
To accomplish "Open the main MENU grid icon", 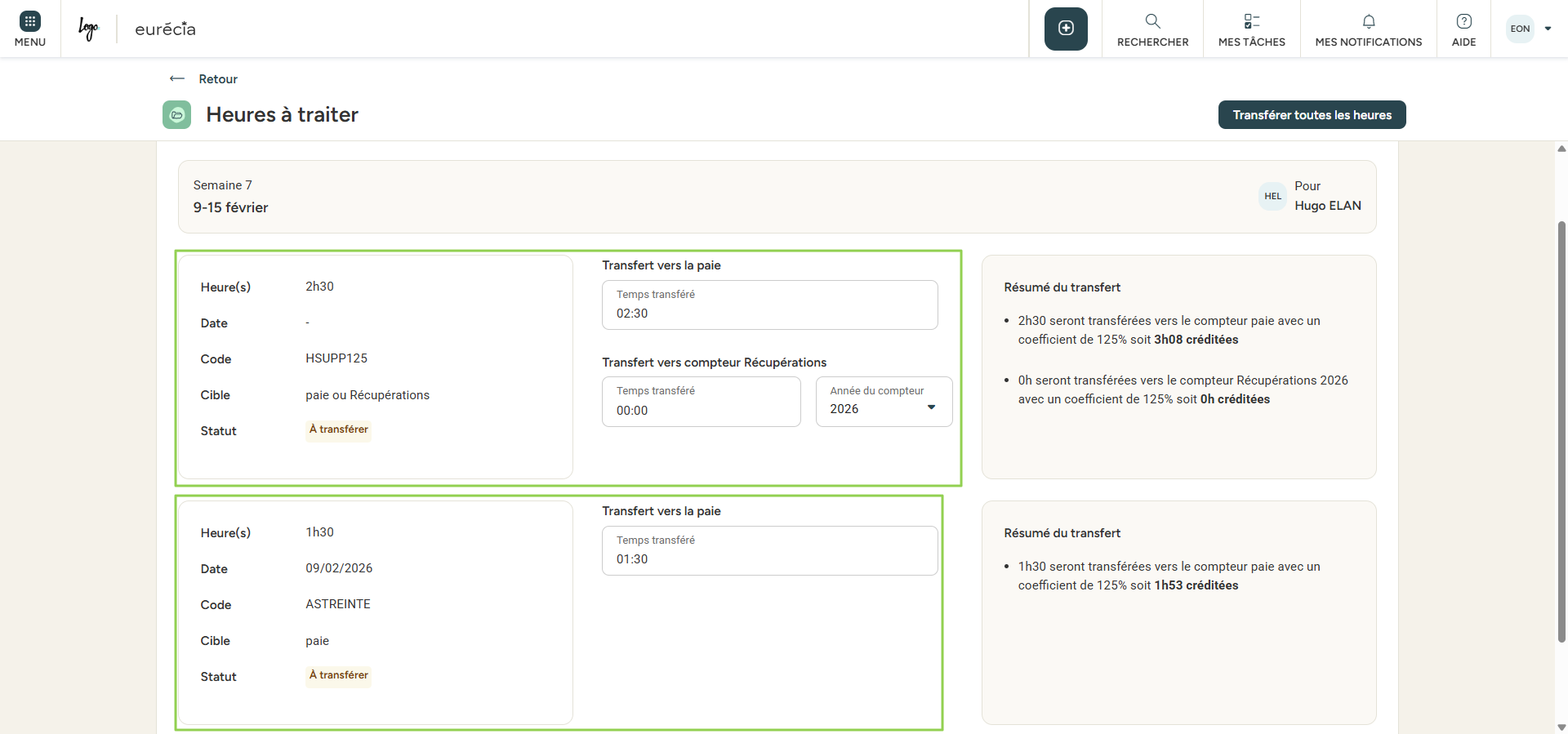I will click(30, 21).
